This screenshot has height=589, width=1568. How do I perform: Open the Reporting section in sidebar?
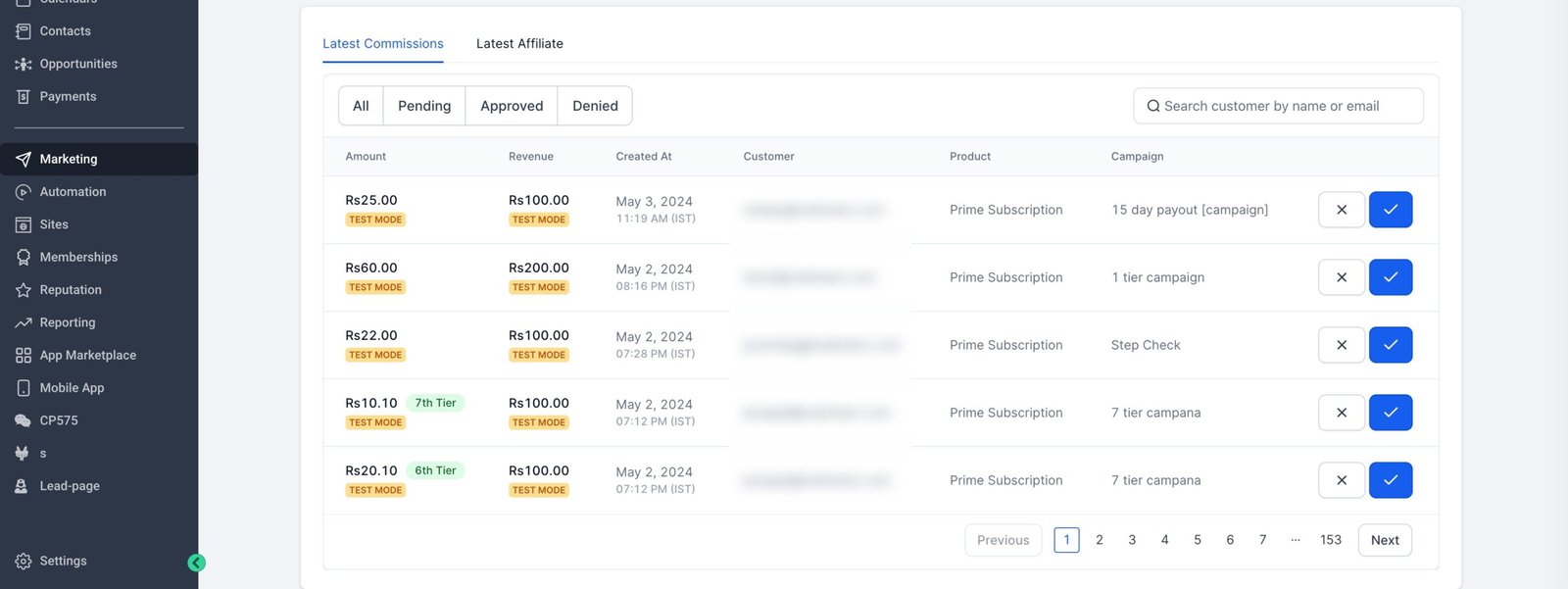click(67, 322)
